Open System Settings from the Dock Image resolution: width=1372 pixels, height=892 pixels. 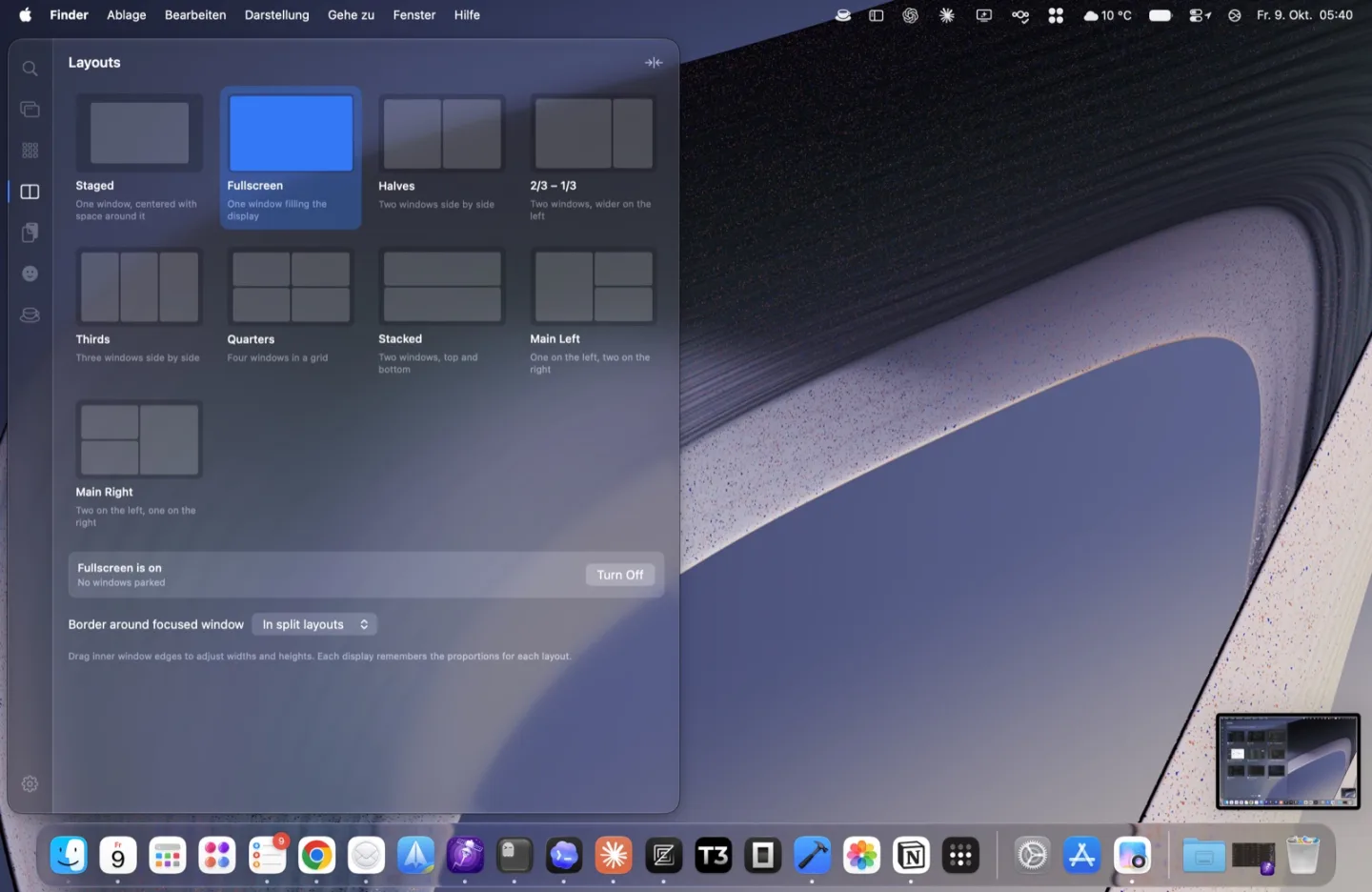tap(1032, 856)
